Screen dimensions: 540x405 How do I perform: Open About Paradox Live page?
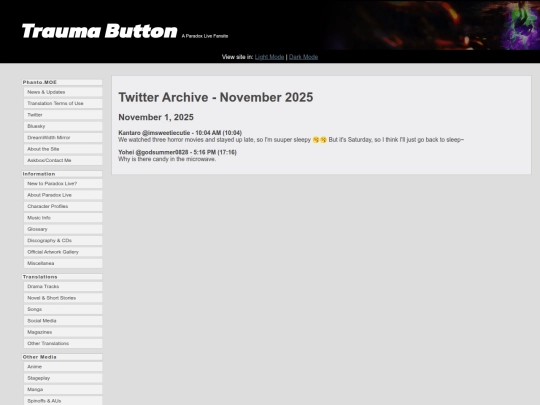(x=63, y=195)
